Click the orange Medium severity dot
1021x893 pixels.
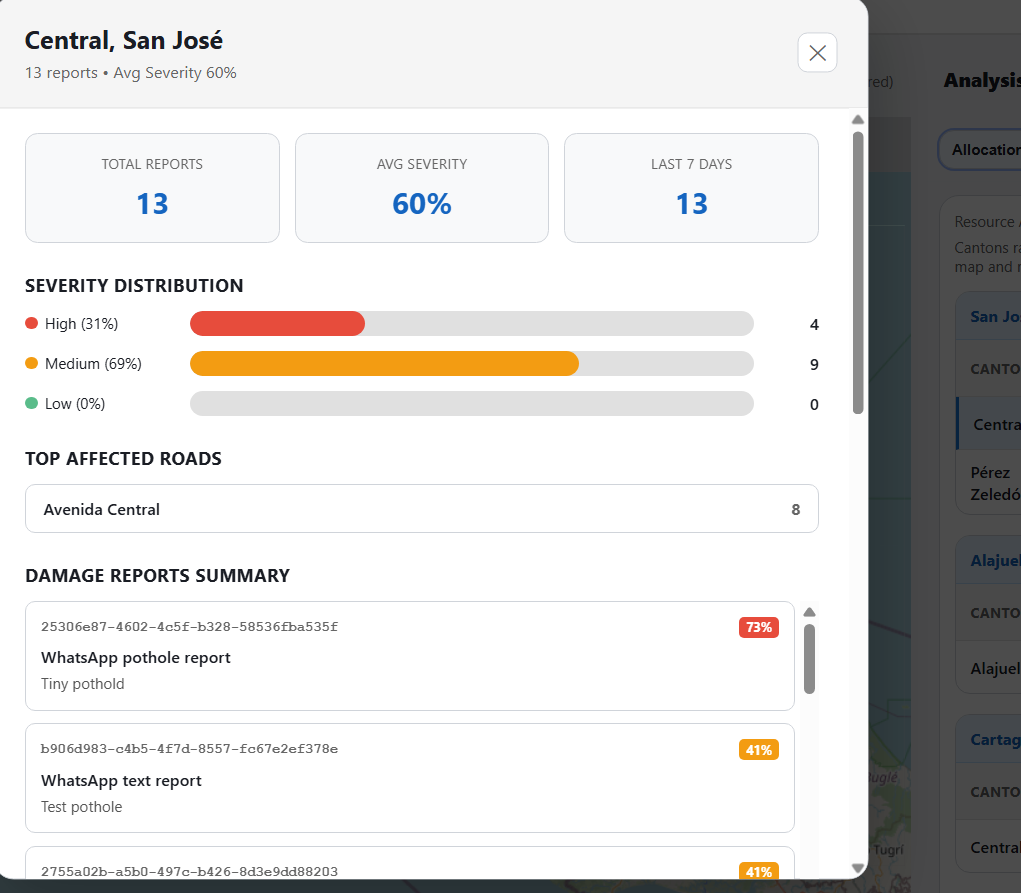point(31,363)
